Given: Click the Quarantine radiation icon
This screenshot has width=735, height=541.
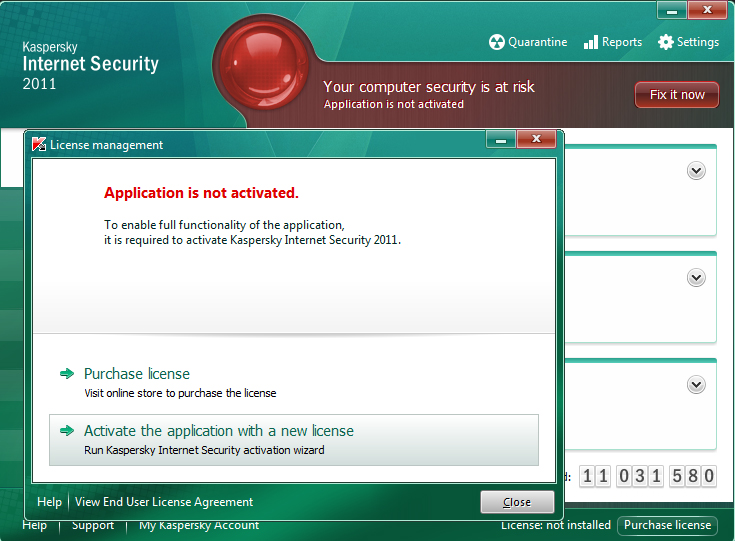Looking at the screenshot, I should tap(496, 42).
